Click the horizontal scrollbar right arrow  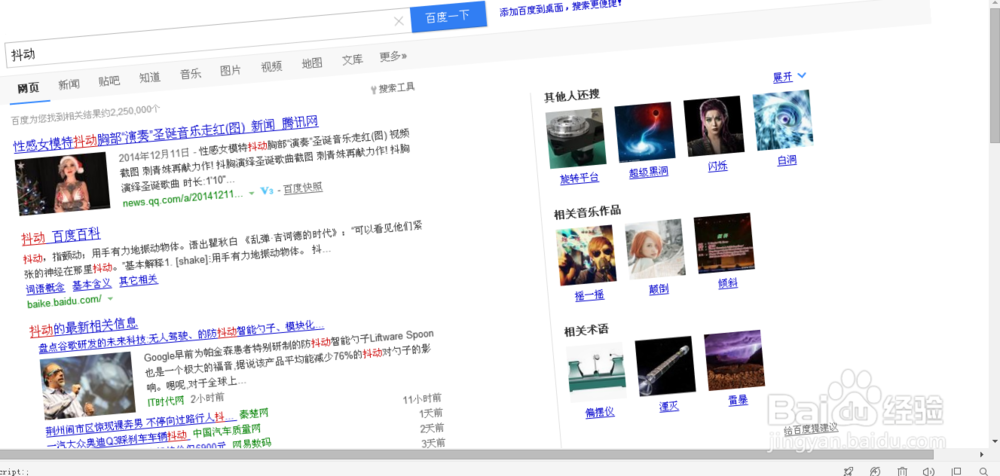982,454
